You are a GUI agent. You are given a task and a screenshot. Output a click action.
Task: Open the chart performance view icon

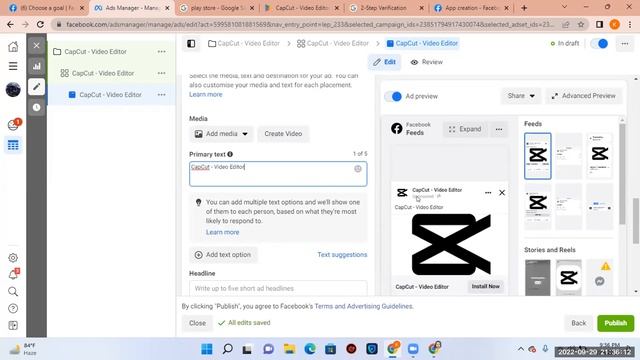pyautogui.click(x=36, y=66)
